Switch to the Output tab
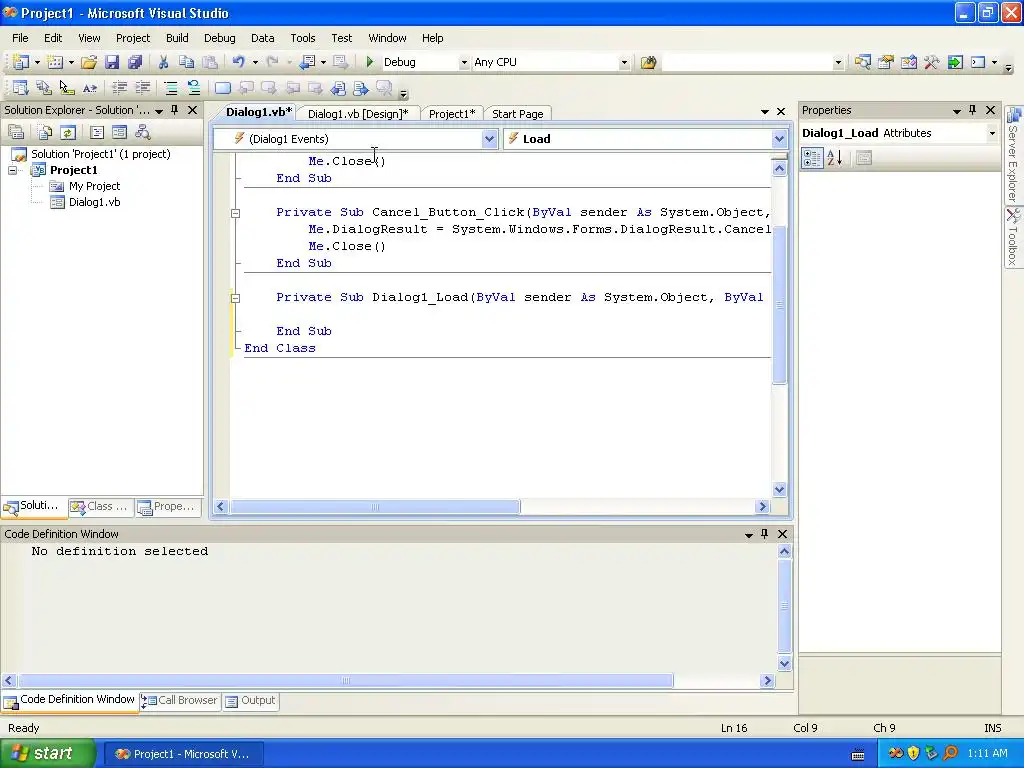This screenshot has height=768, width=1024. [251, 701]
